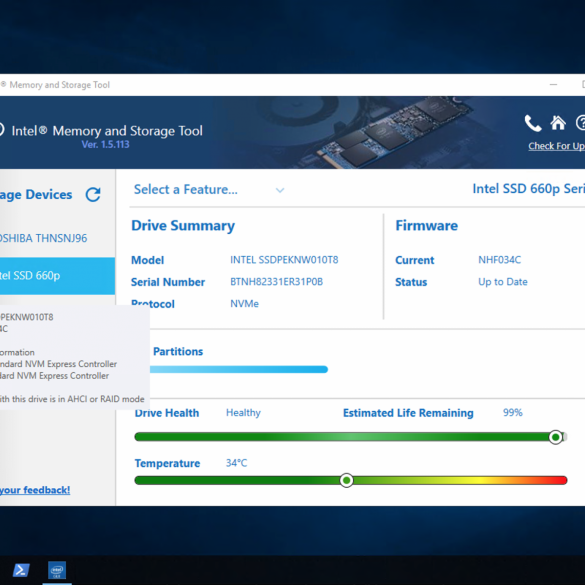Click the Up to Date status text
This screenshot has height=585, width=585.
pyautogui.click(x=503, y=282)
